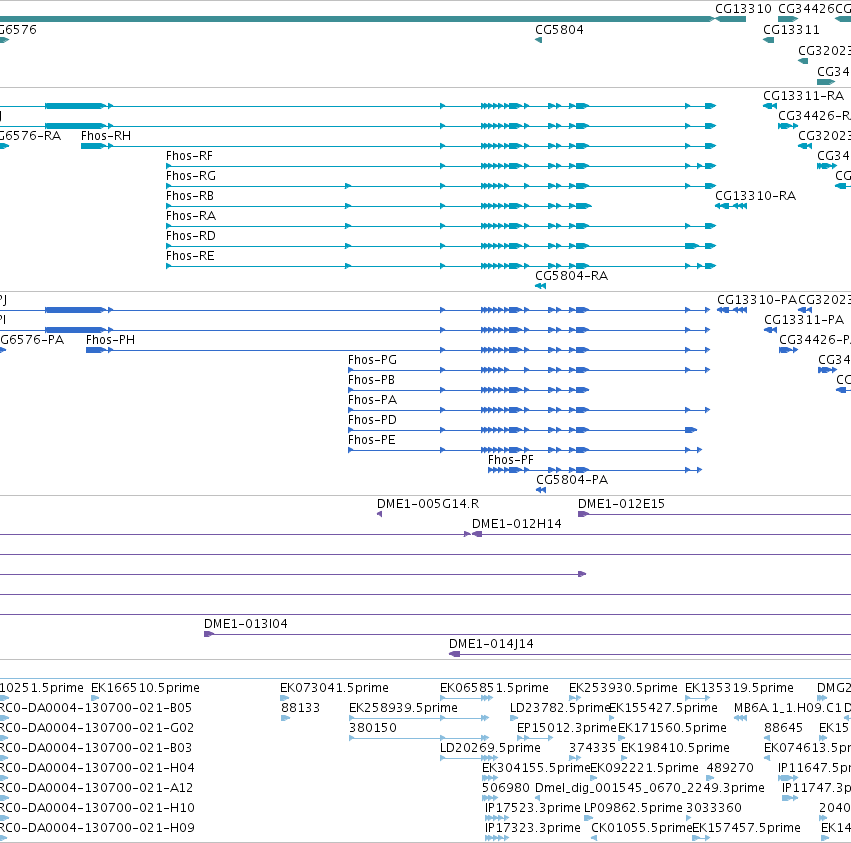The height and width of the screenshot is (843, 851).
Task: Select RC0-DA0004-130700-021-A12 EST label
Action: pos(96,788)
